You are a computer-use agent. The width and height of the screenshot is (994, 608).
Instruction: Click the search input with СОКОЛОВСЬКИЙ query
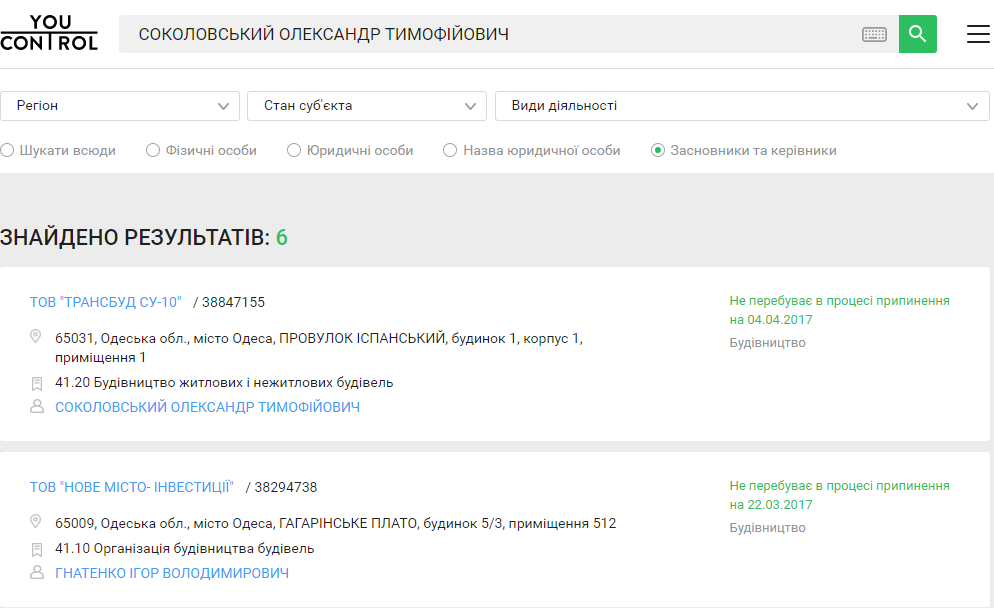(x=490, y=35)
